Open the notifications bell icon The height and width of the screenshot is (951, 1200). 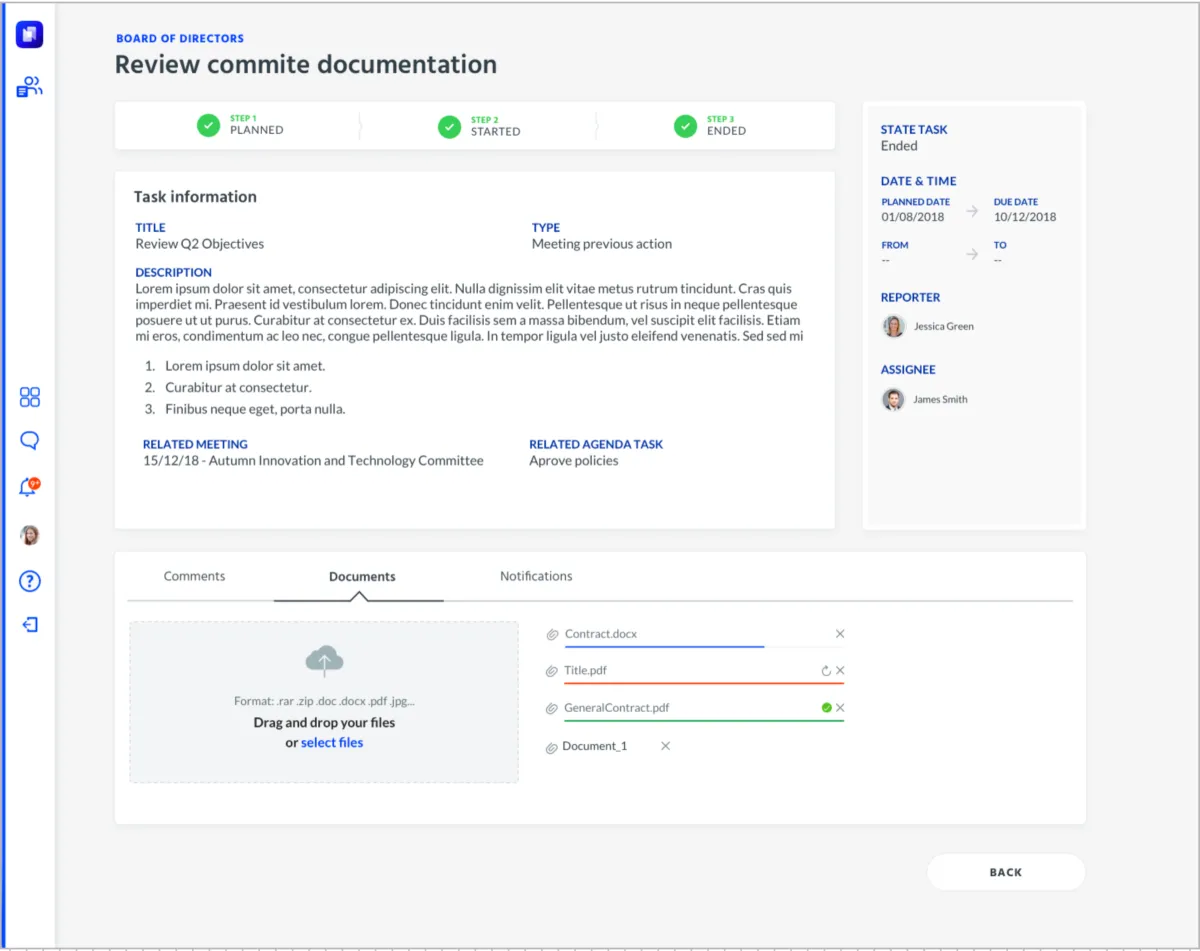click(x=29, y=488)
